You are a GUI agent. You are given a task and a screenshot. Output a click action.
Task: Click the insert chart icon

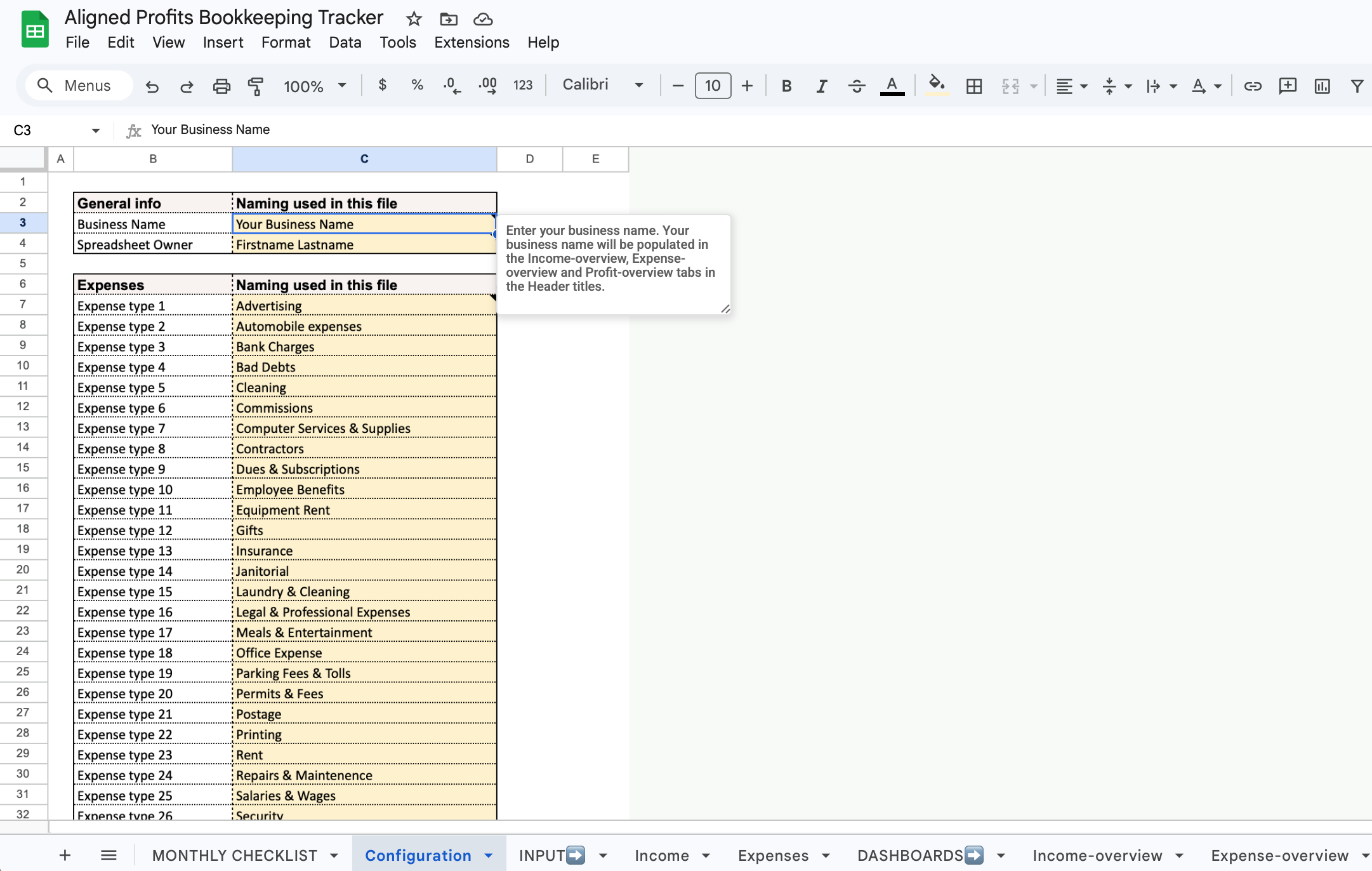point(1322,86)
